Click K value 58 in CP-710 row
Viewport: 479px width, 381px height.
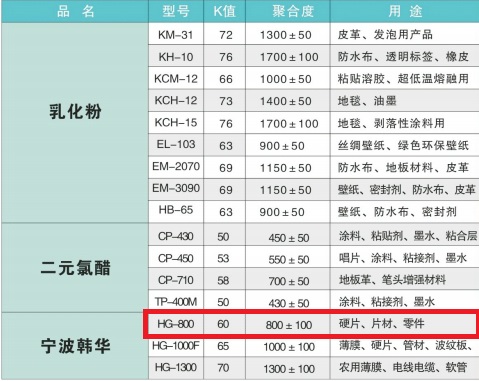[223, 280]
